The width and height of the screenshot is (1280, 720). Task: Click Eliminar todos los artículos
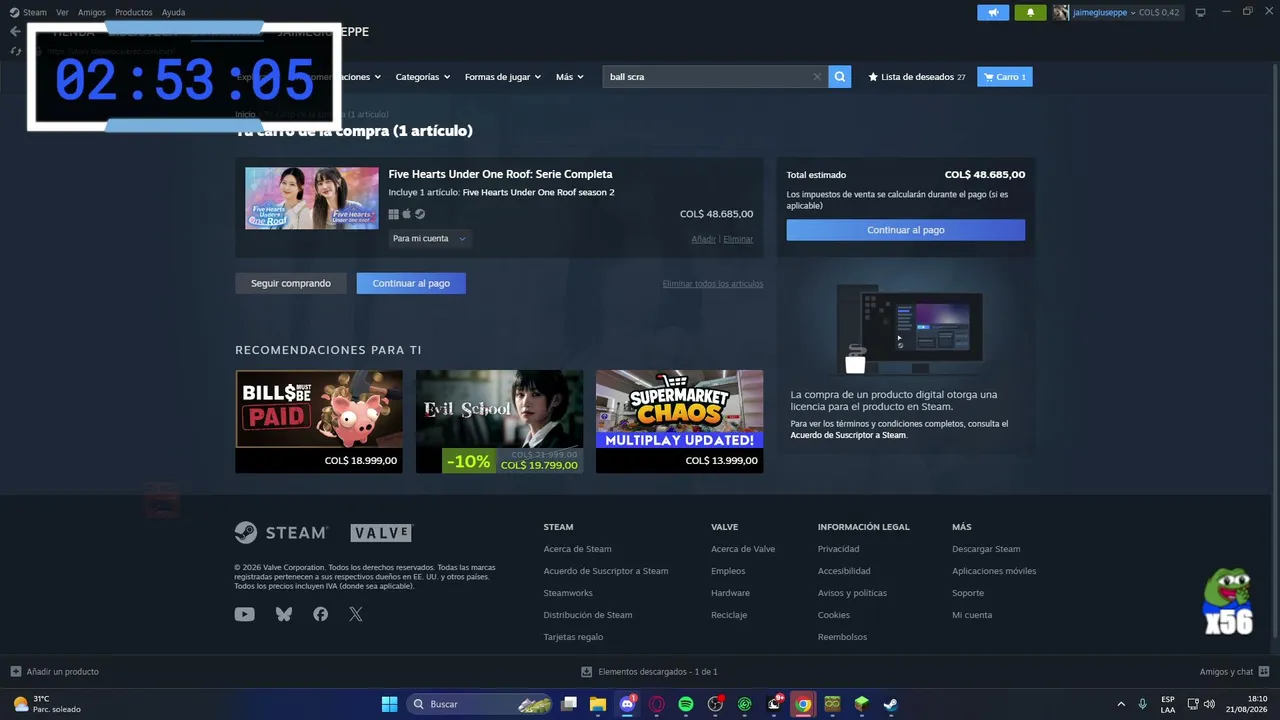pyautogui.click(x=713, y=284)
